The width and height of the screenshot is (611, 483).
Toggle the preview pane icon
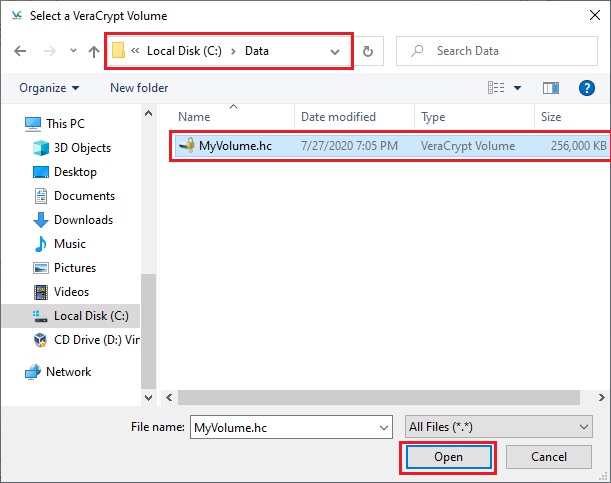point(550,88)
